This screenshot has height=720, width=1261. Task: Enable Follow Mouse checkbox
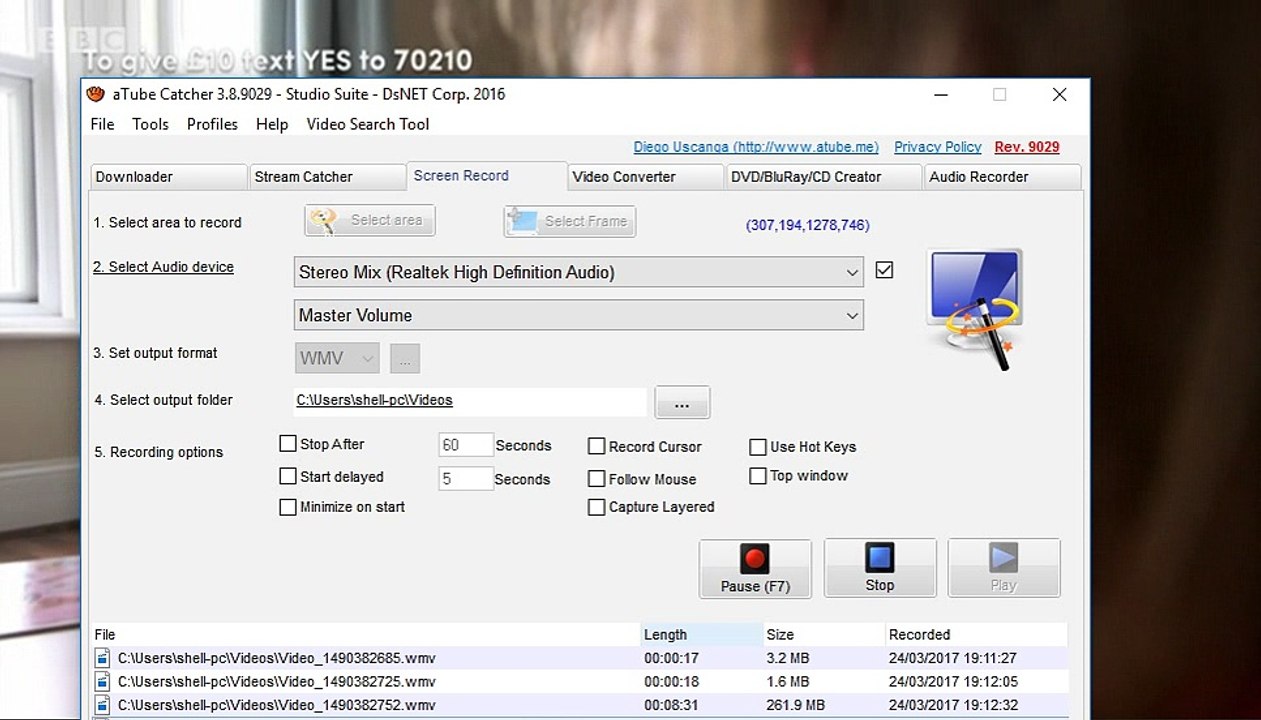coord(597,479)
